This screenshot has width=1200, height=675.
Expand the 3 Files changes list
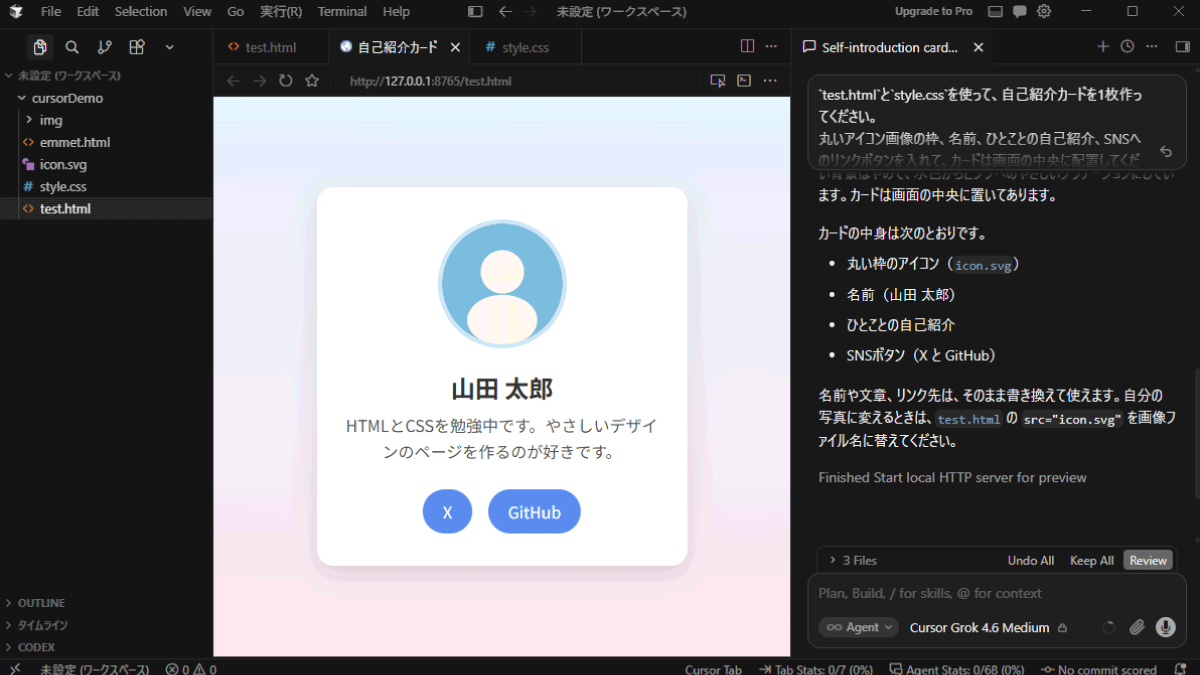click(x=853, y=560)
